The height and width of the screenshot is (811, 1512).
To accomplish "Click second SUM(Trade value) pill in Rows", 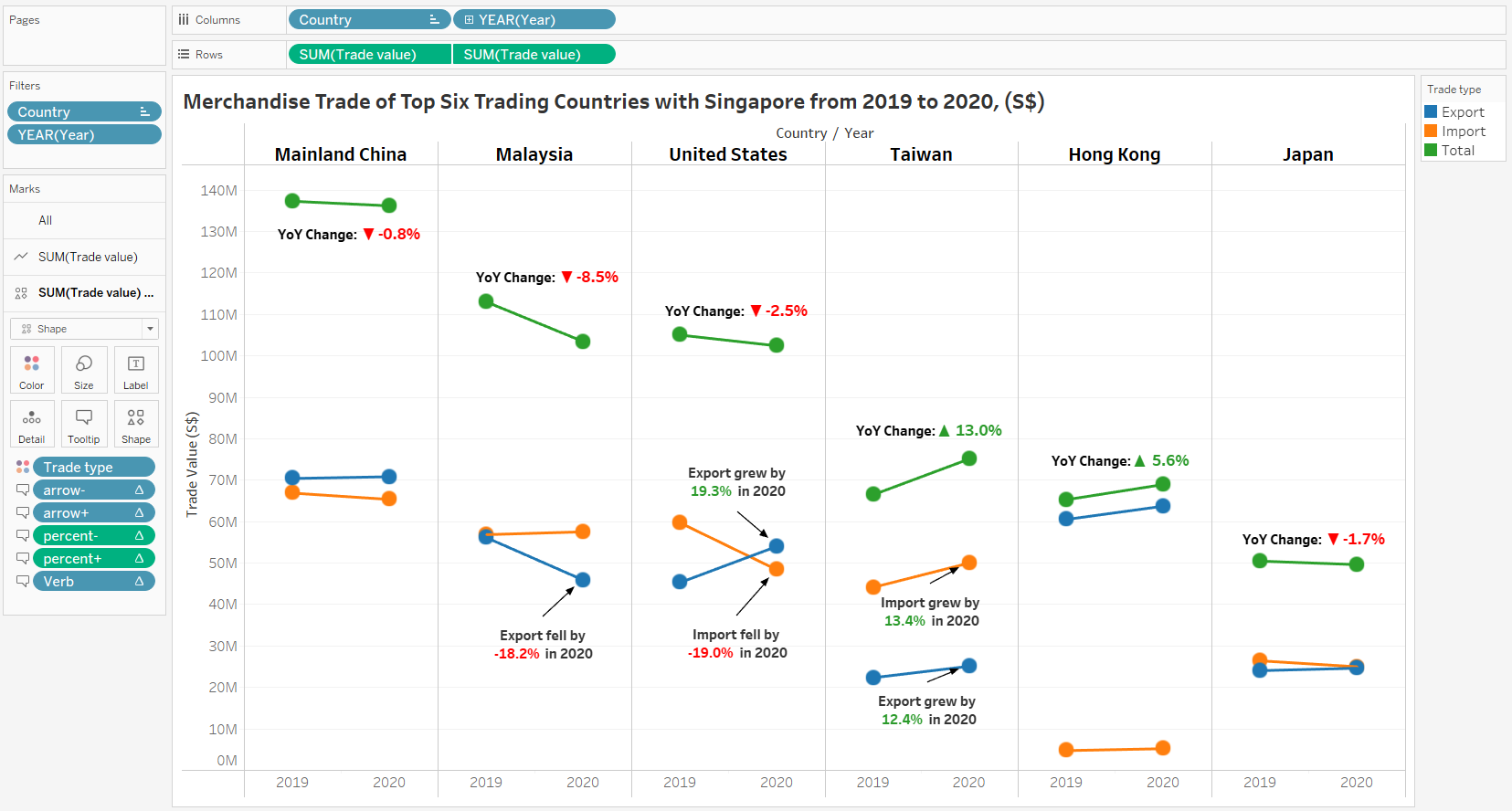I will click(x=534, y=54).
